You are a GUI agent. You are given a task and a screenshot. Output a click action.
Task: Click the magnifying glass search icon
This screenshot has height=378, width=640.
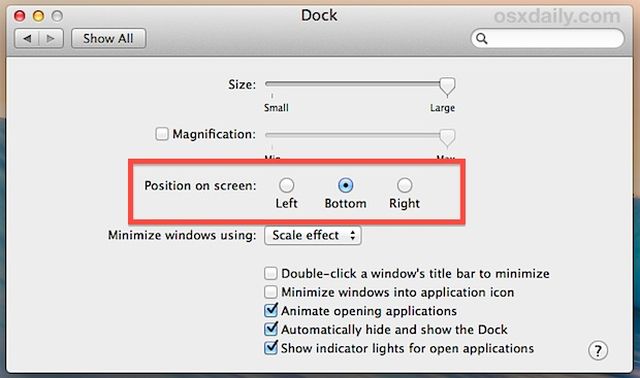(x=482, y=38)
